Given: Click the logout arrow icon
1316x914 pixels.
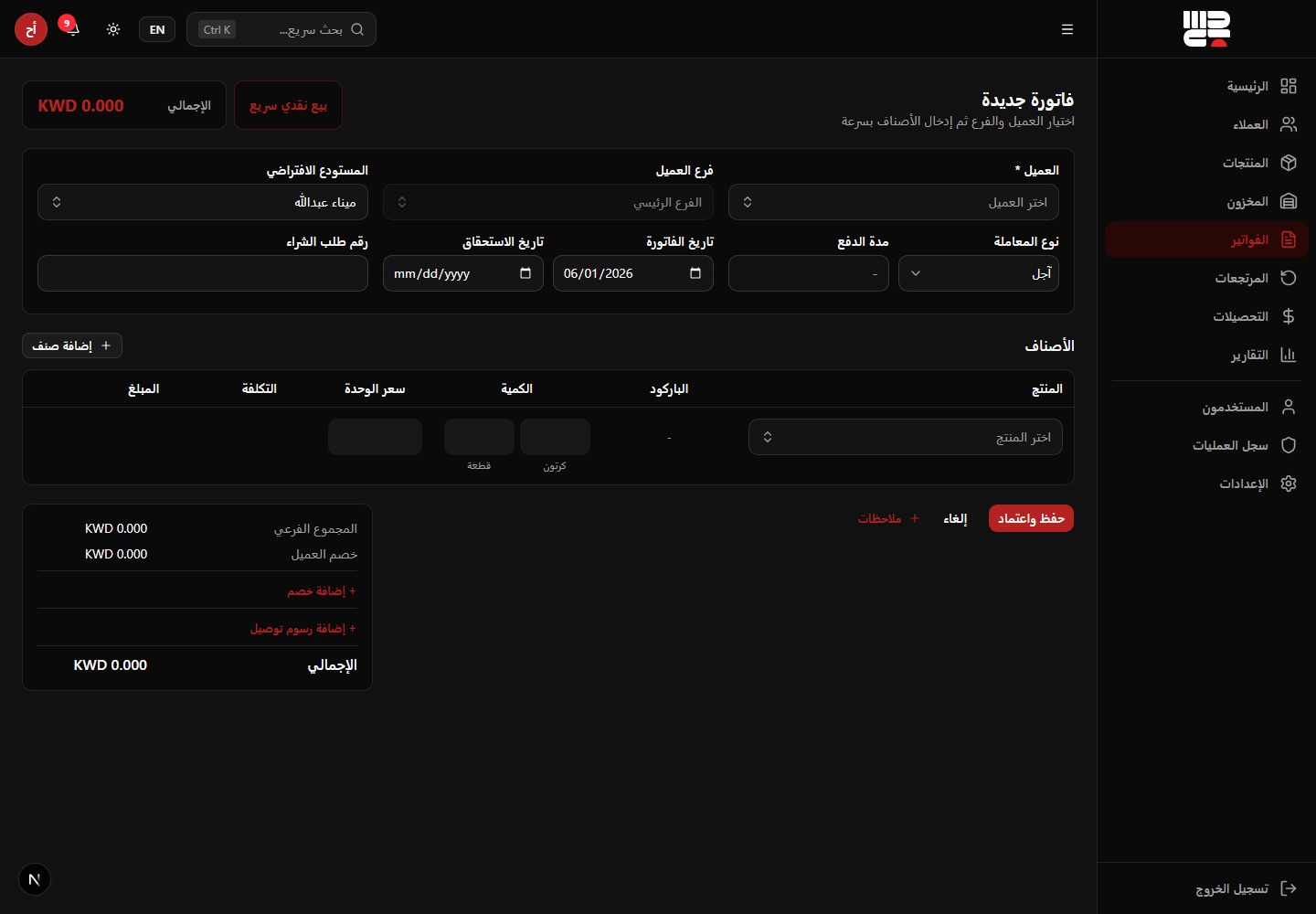Looking at the screenshot, I should point(1289,888).
